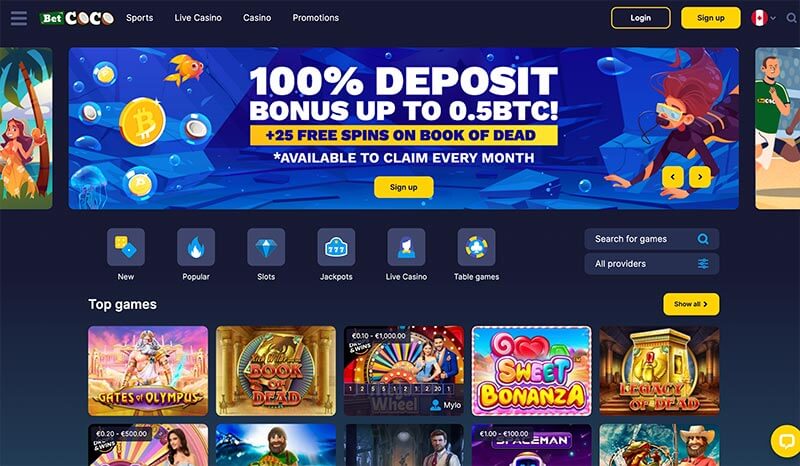Screen dimensions: 800x466
Task: Open the Live Casino dealer icon
Action: [406, 247]
